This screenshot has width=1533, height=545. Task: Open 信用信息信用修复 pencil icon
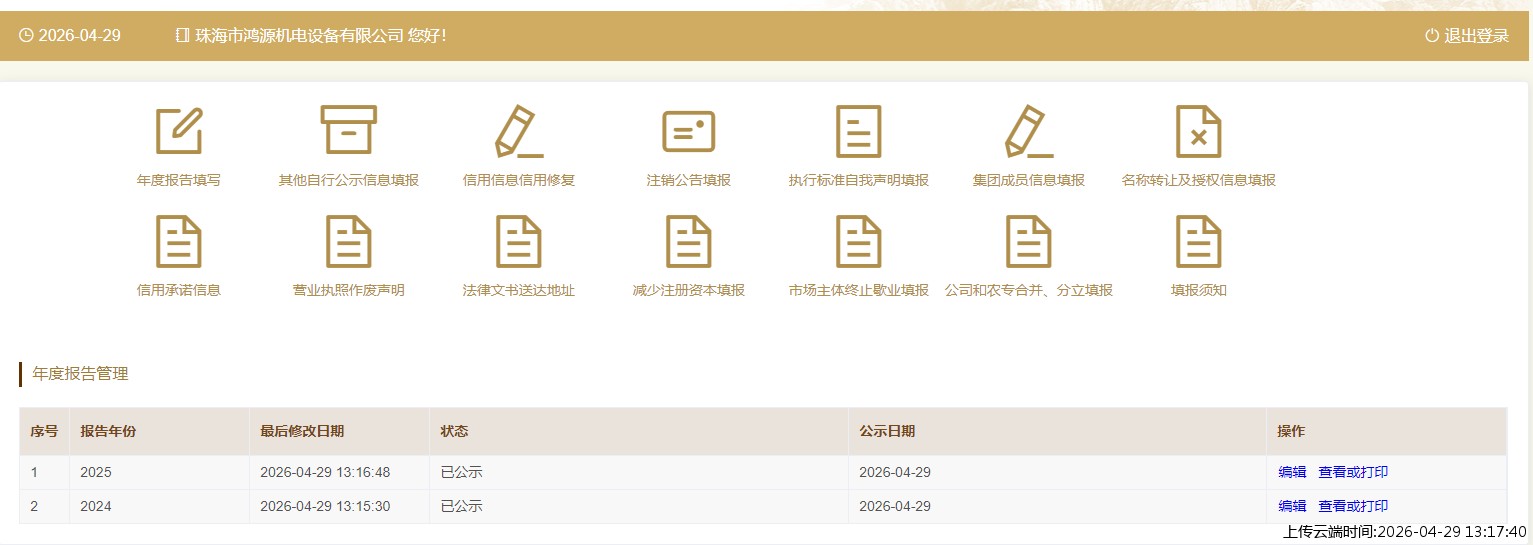pos(519,131)
